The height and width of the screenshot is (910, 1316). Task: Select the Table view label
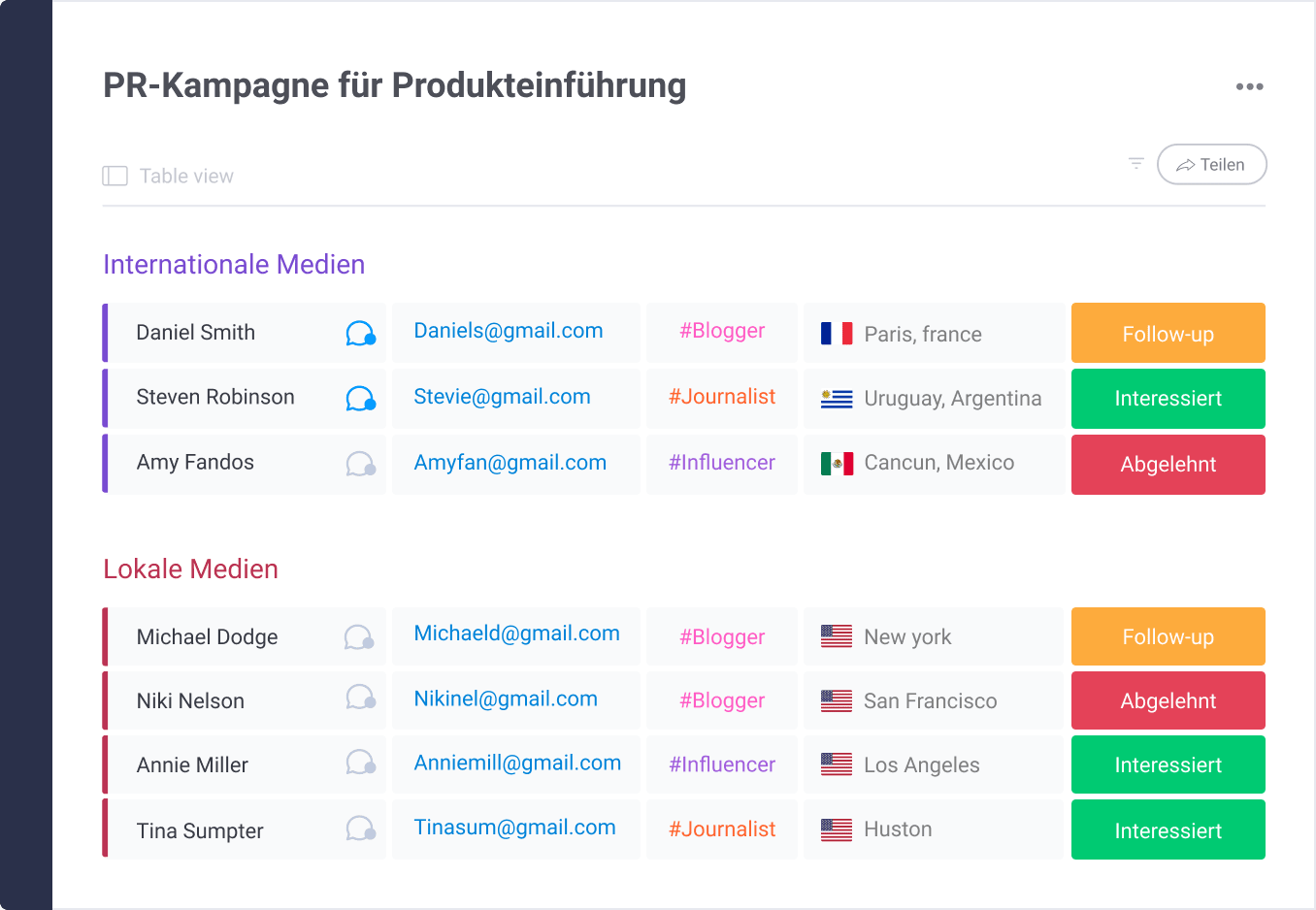186,176
